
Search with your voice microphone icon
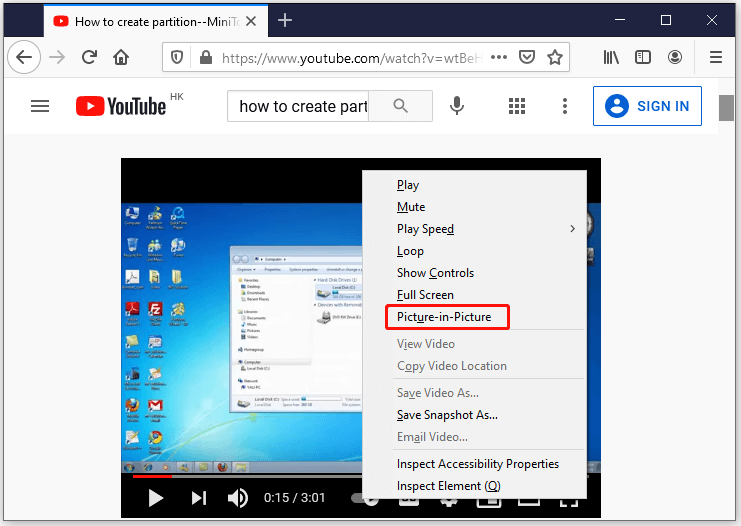[457, 106]
